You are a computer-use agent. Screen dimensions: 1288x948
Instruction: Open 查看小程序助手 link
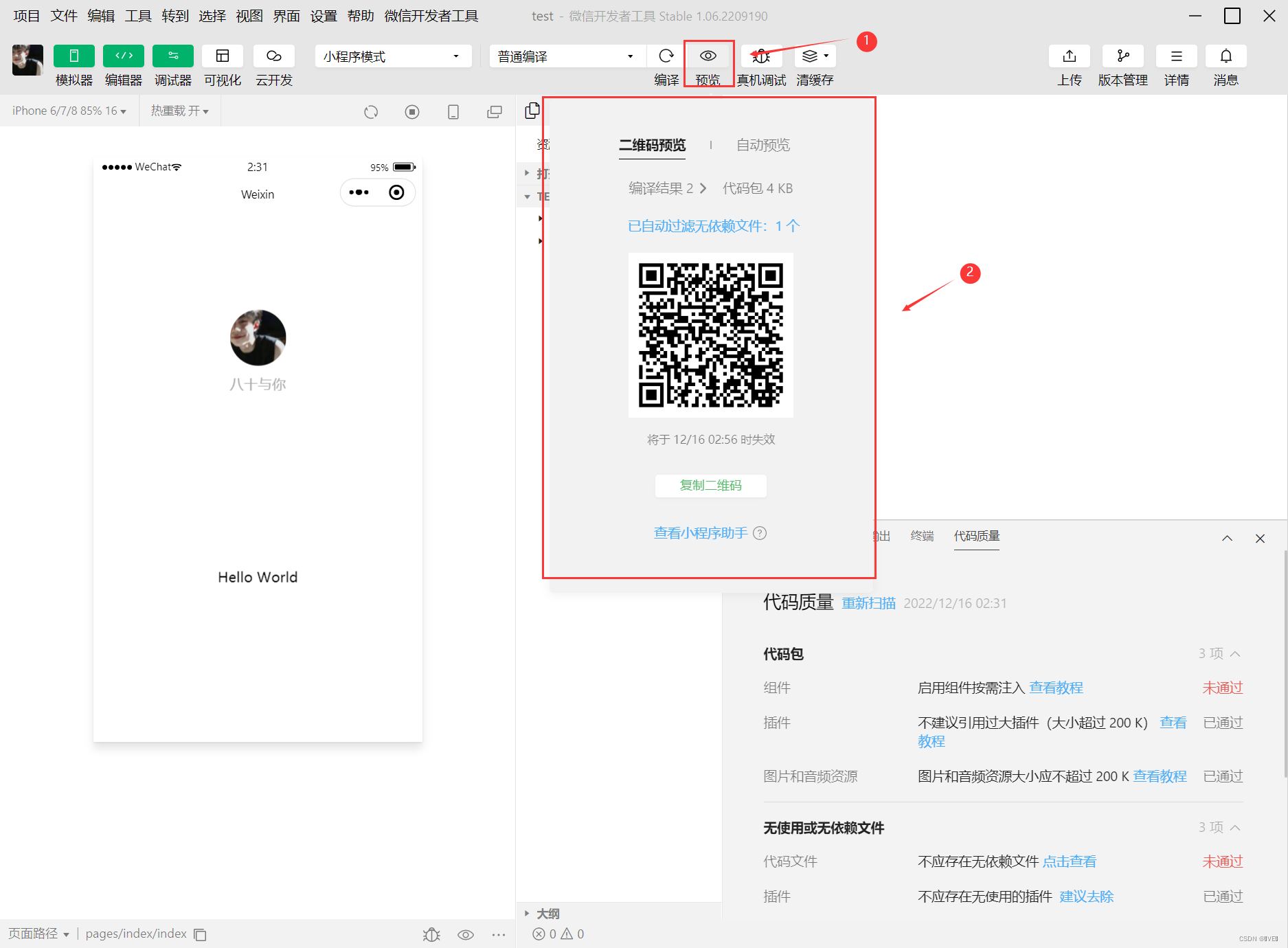coord(701,533)
